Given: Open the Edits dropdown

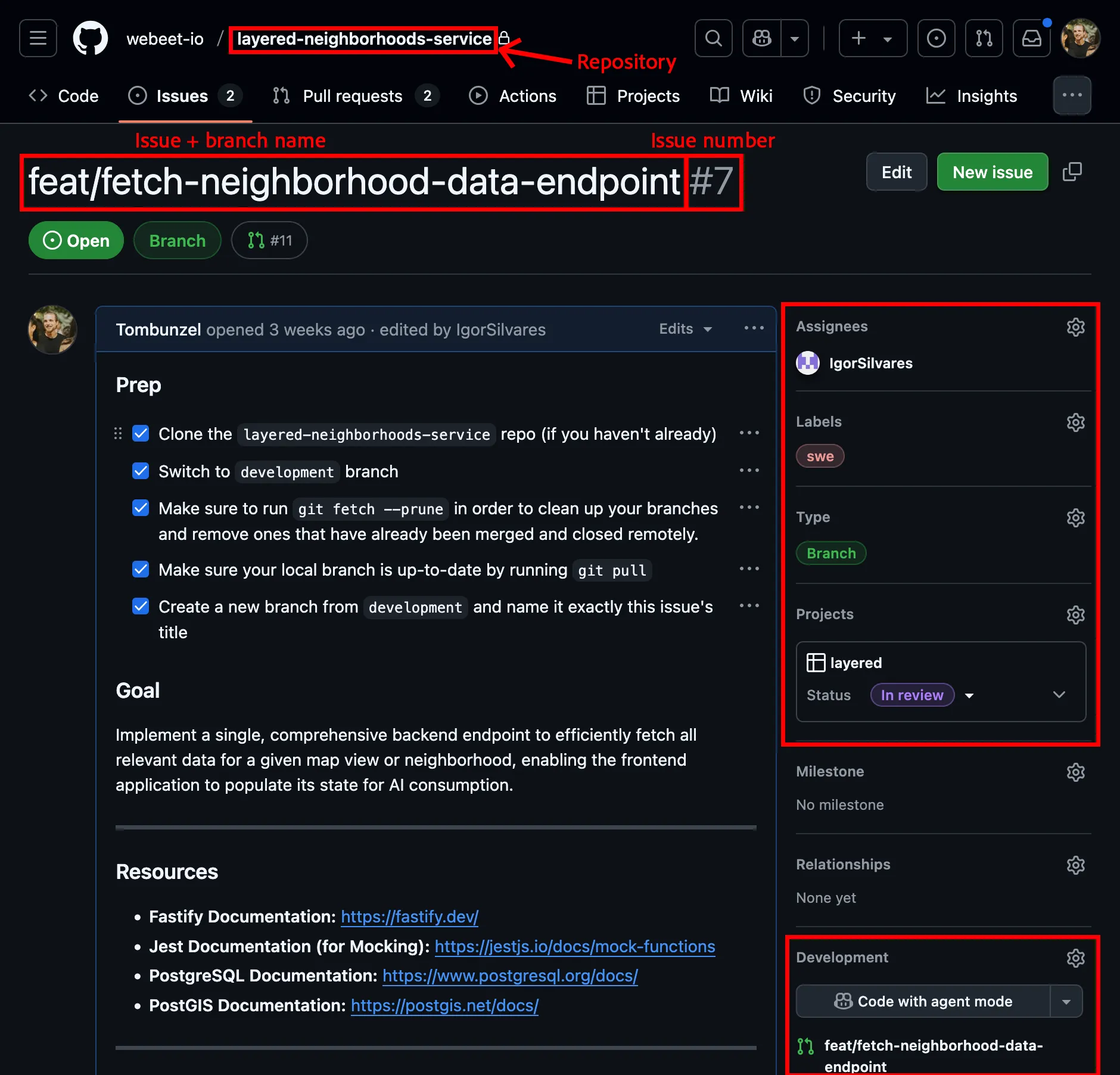Looking at the screenshot, I should click(684, 329).
